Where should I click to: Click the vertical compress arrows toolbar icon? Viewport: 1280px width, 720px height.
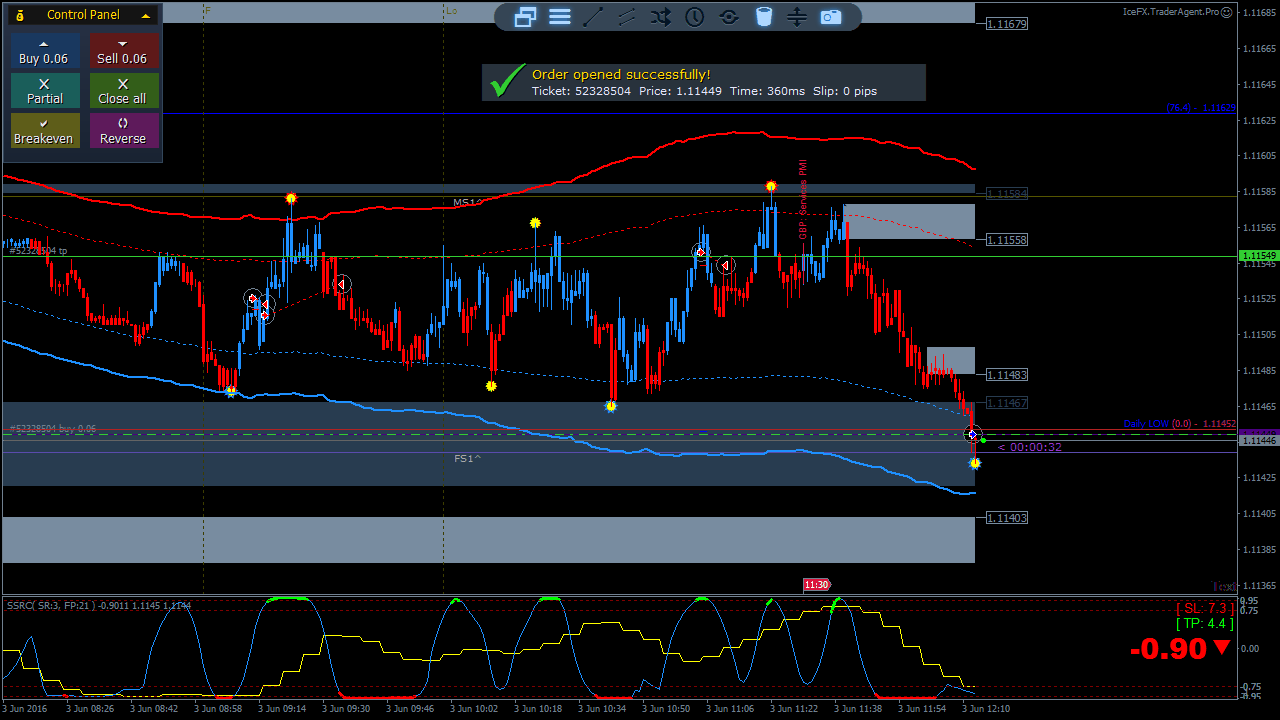click(x=797, y=17)
